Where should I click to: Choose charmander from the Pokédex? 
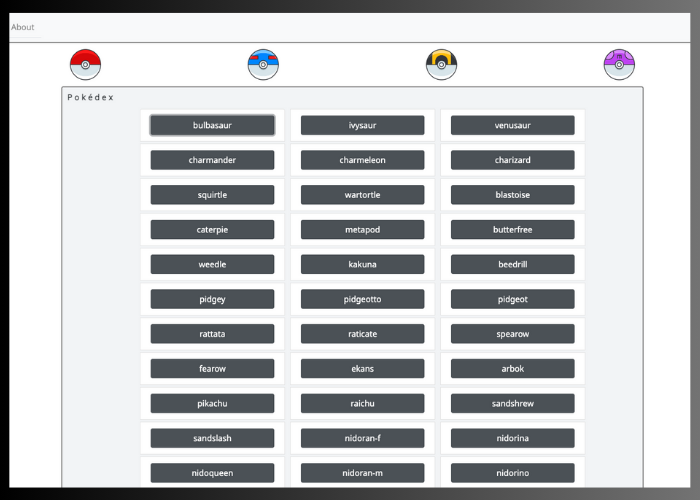click(x=212, y=160)
